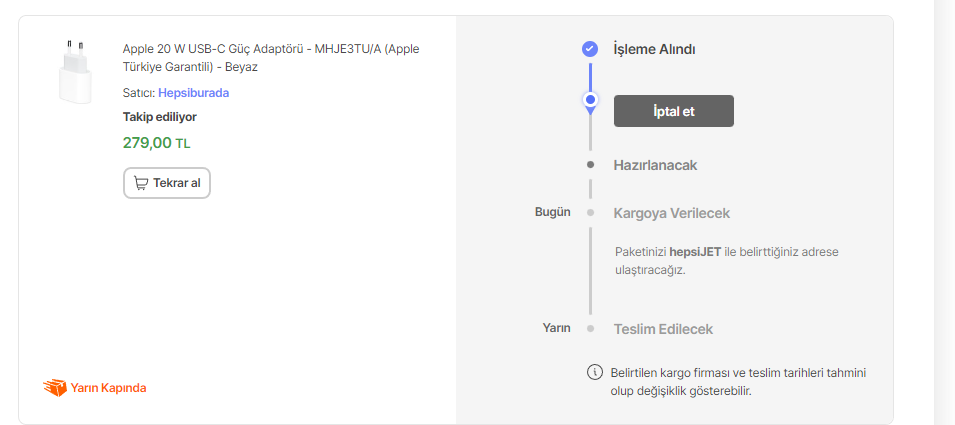Click the info icon next to delivery disclaimer

tap(595, 373)
